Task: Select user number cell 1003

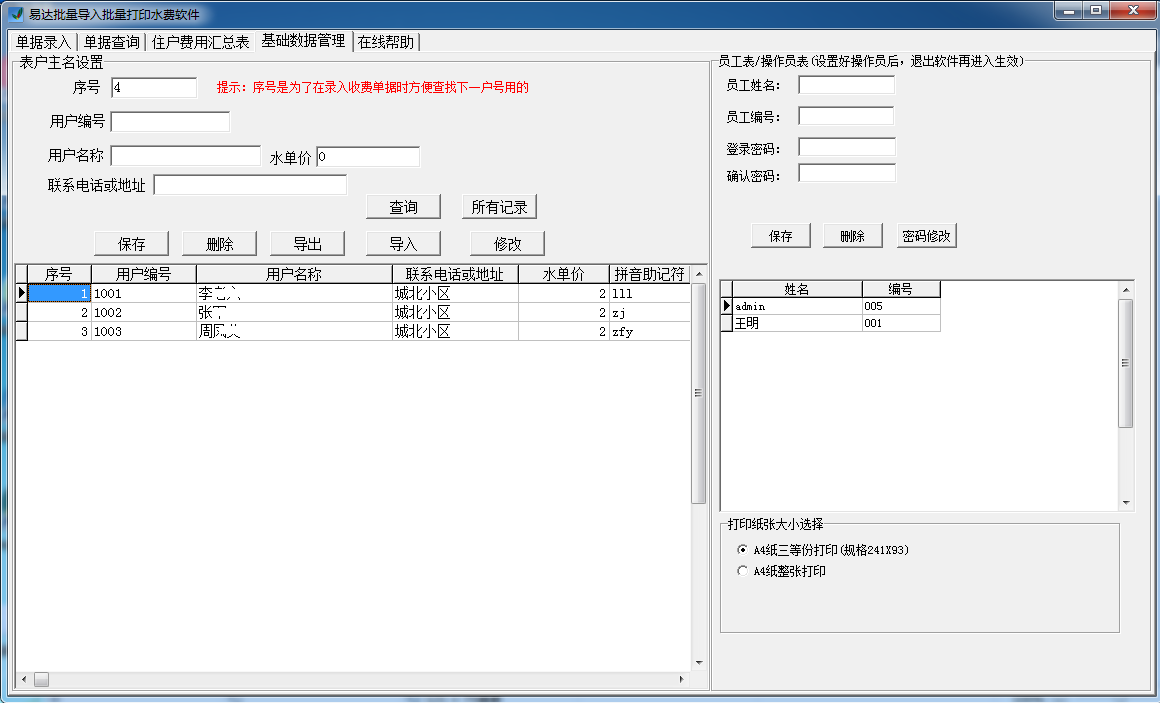Action: point(144,332)
